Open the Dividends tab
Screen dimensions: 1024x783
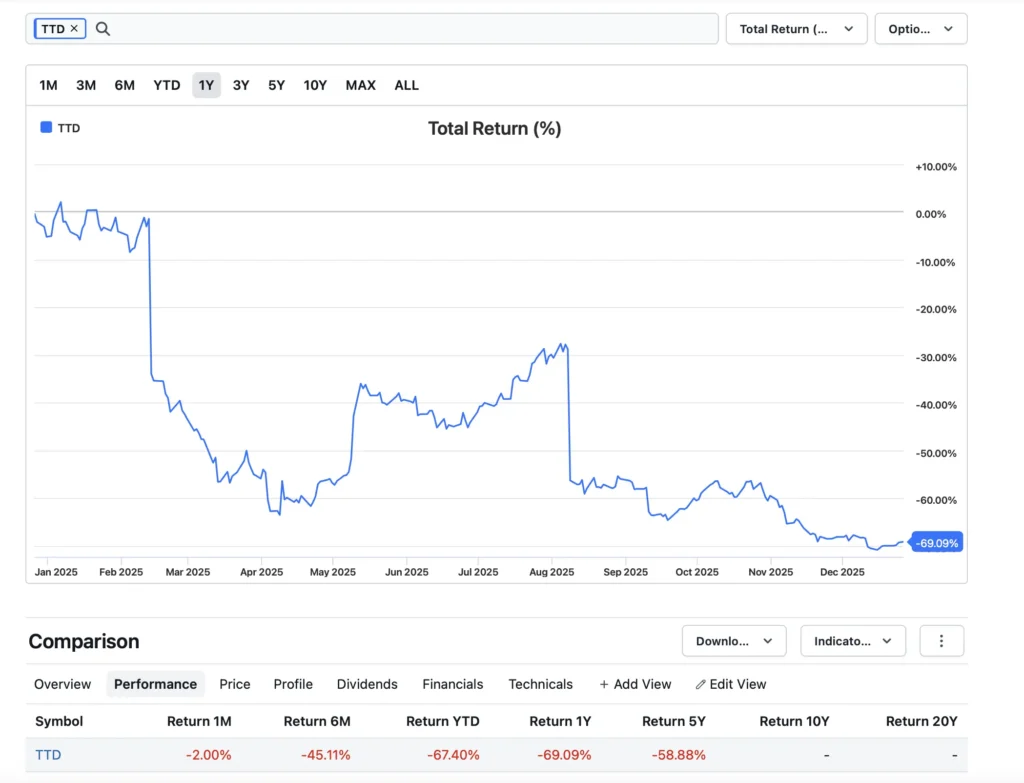[367, 684]
